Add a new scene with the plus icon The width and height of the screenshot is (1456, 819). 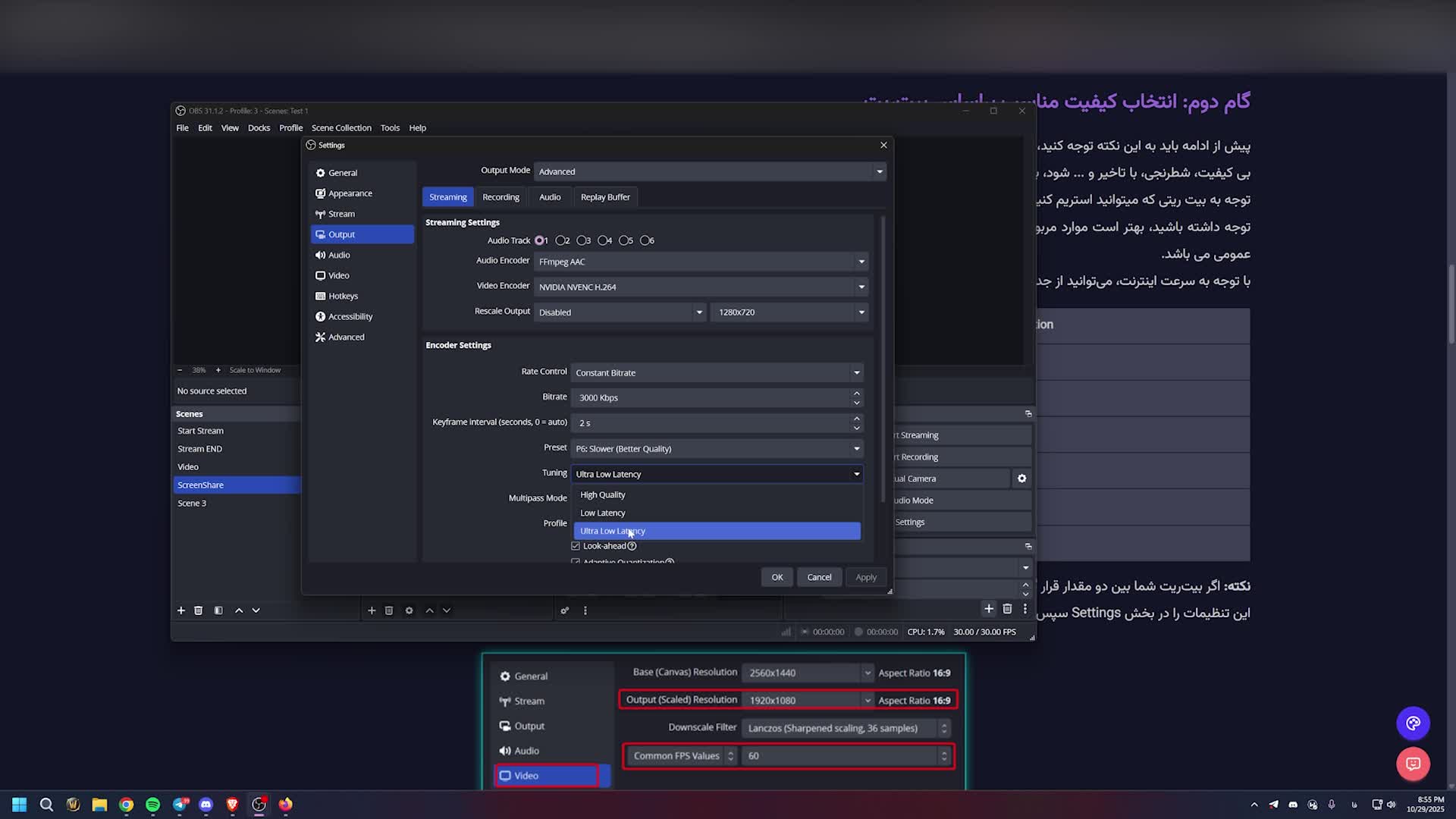click(x=180, y=610)
